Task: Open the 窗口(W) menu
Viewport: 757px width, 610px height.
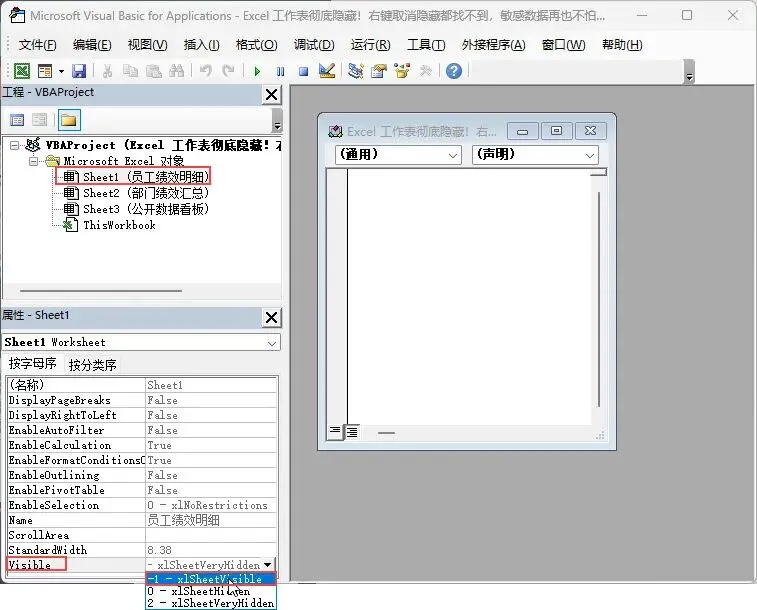Action: point(563,45)
